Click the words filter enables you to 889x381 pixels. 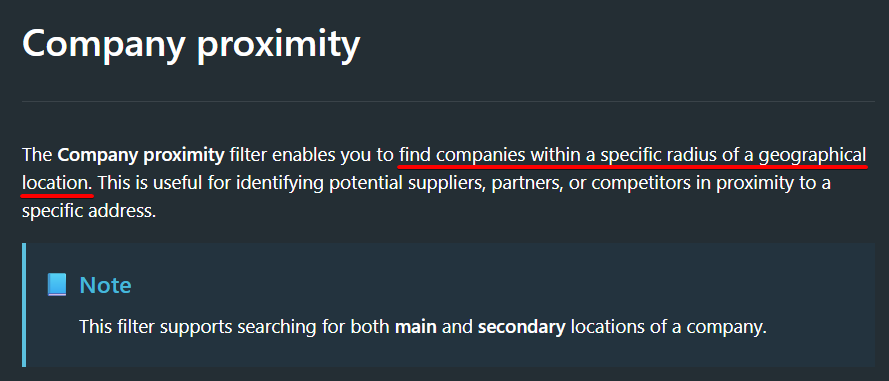tap(312, 155)
